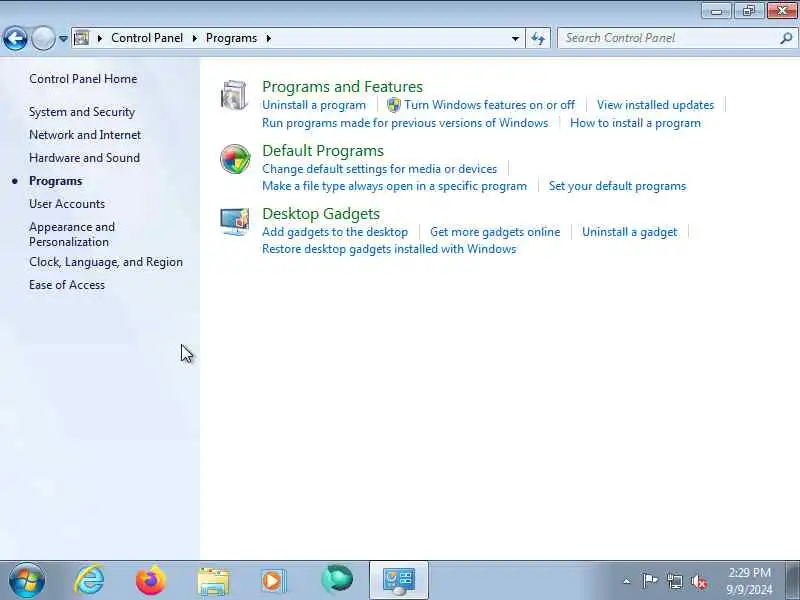
Task: Click the Refresh button beside address bar
Action: [538, 38]
